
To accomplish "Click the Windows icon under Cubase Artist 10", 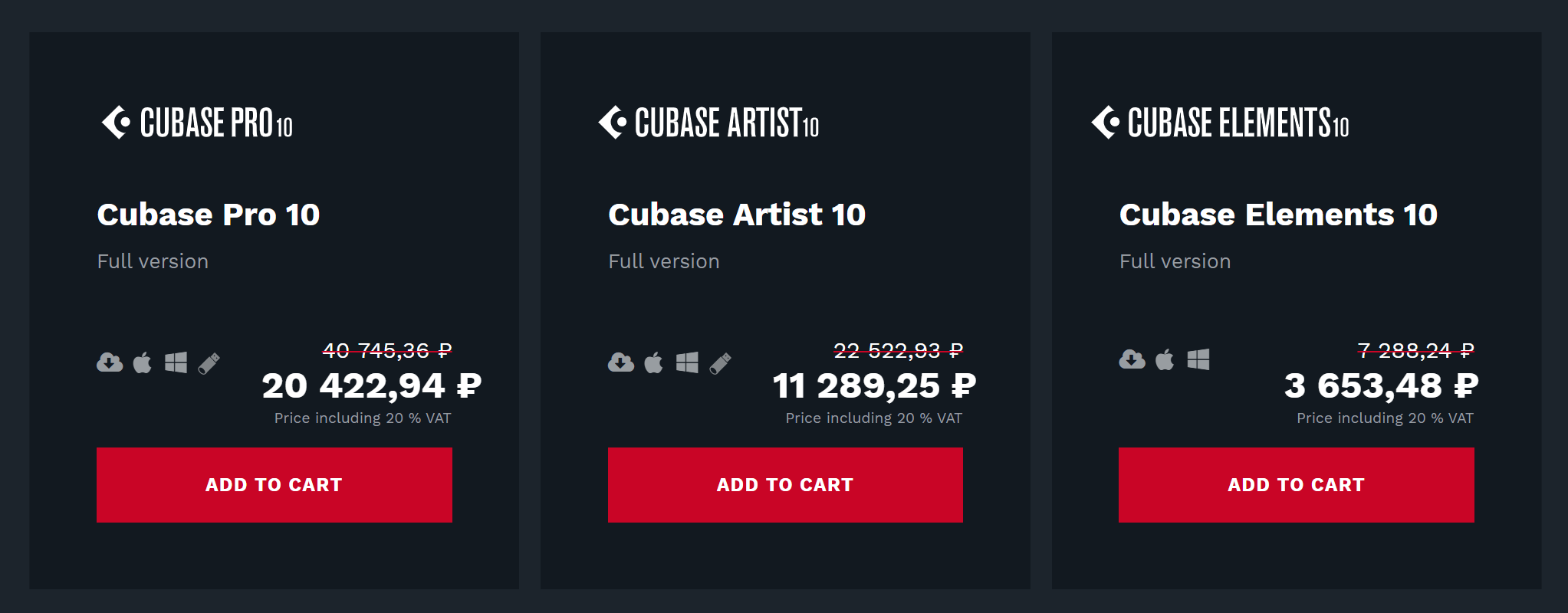I will coord(687,362).
